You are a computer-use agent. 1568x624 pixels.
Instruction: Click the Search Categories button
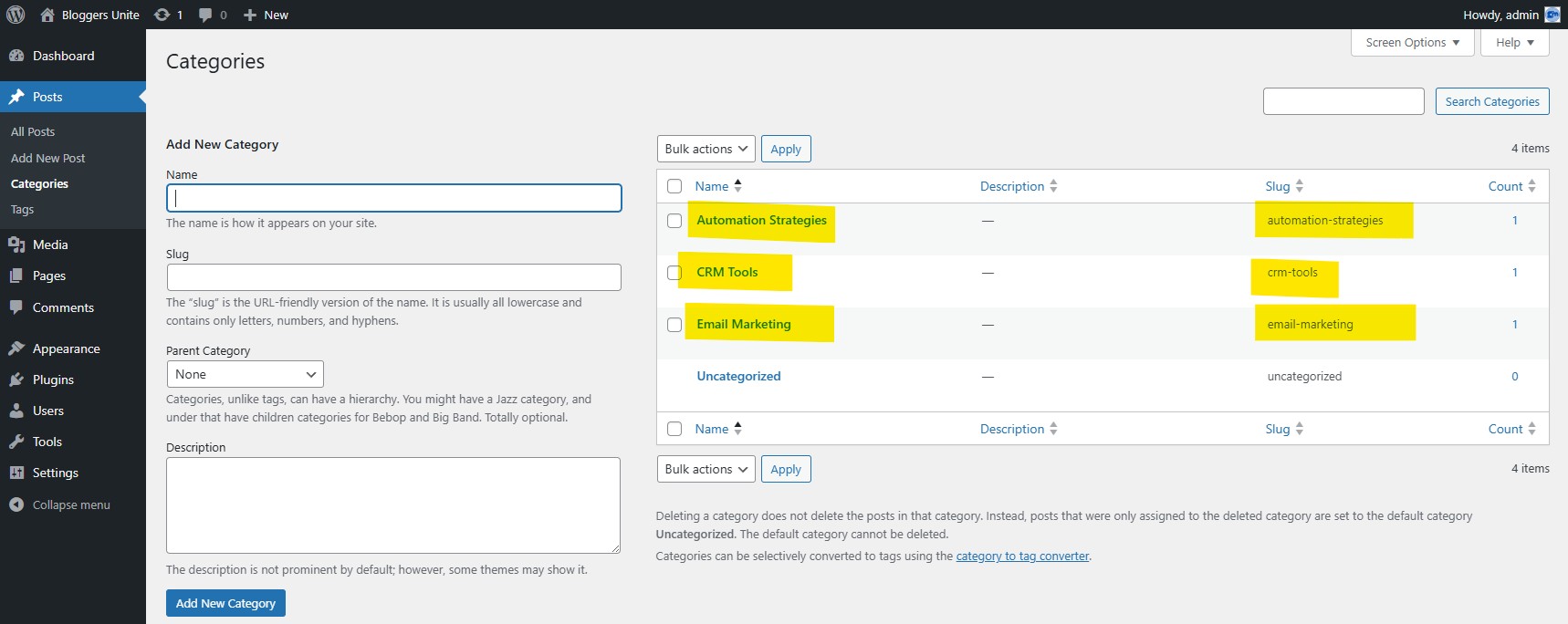[1492, 101]
